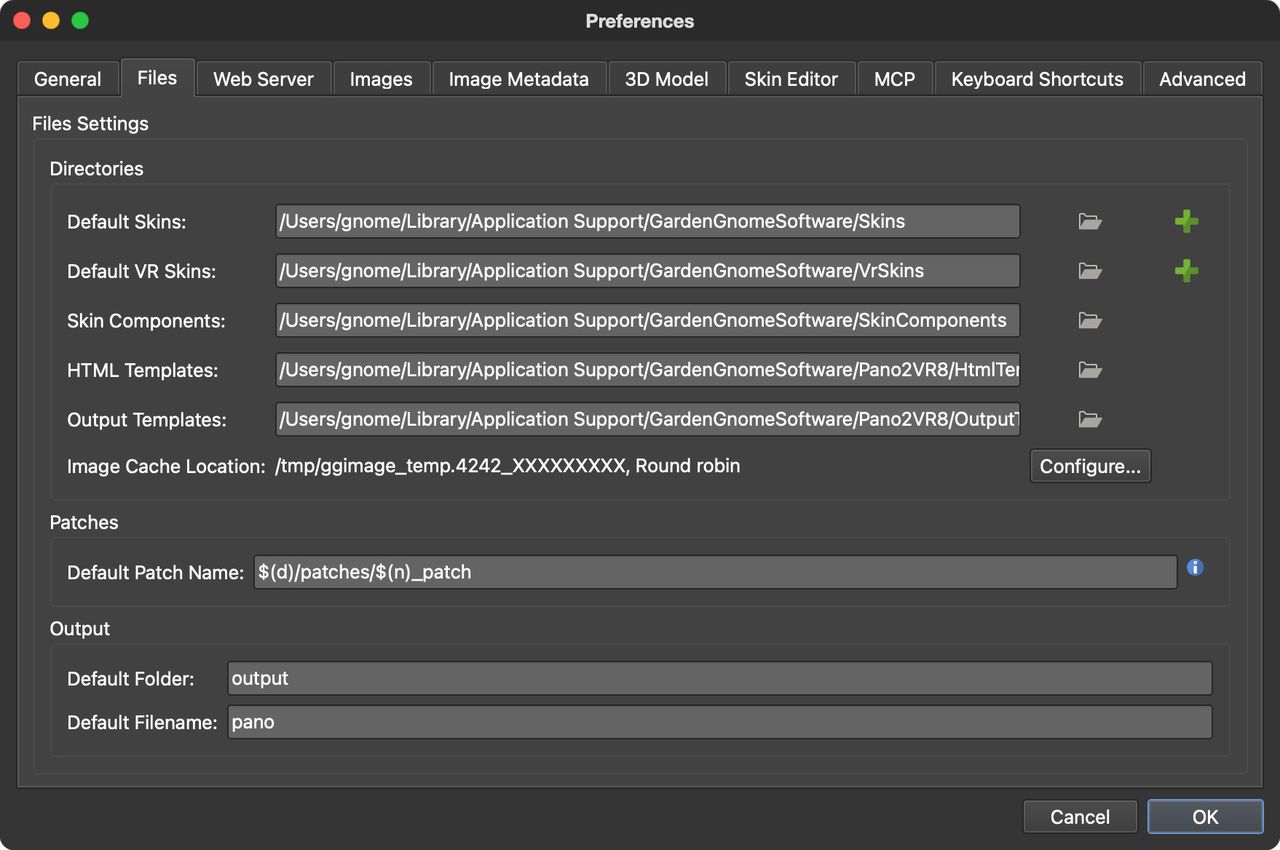Close the Preferences window with red button
This screenshot has width=1280, height=850.
point(22,21)
